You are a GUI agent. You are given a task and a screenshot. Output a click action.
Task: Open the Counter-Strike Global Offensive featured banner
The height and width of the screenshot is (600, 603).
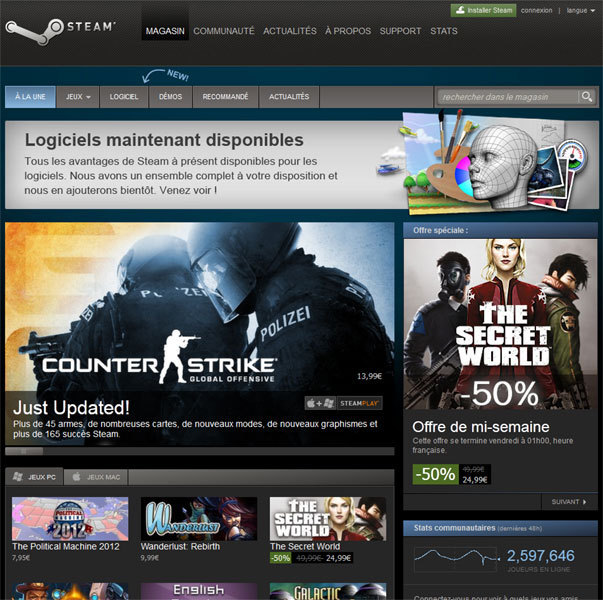click(200, 334)
